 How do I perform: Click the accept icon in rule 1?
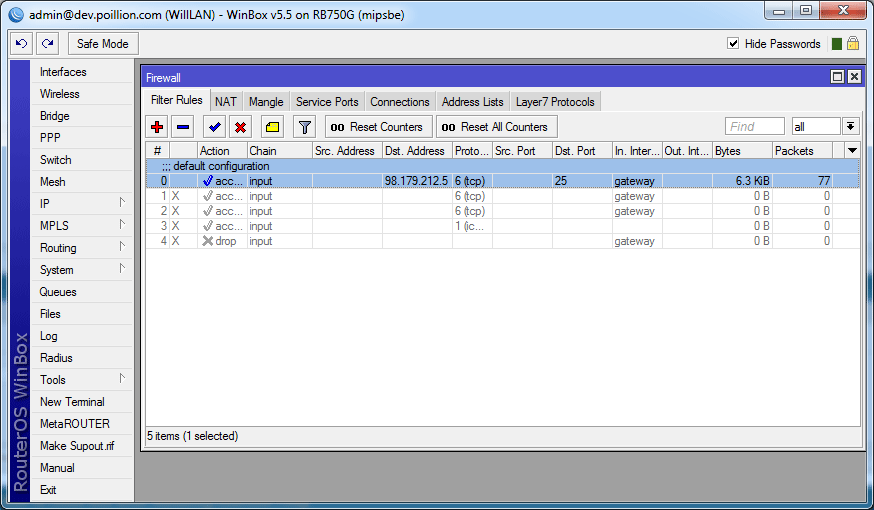click(208, 196)
